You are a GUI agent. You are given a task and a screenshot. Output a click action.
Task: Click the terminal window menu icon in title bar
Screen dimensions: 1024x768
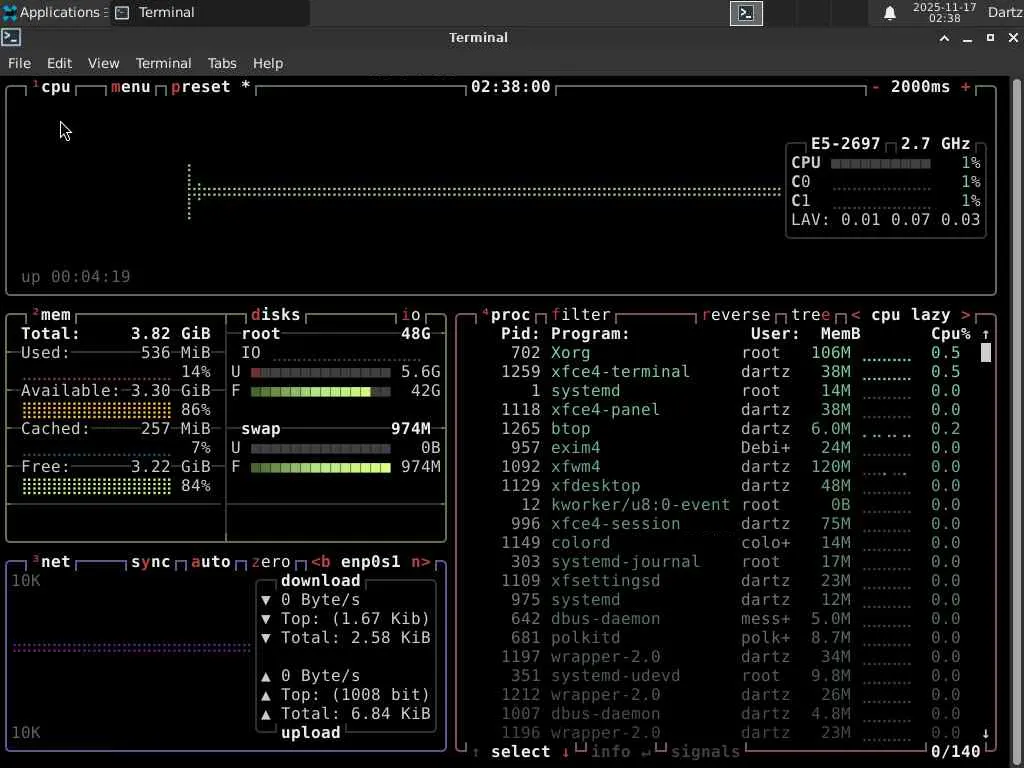pyautogui.click(x=11, y=37)
